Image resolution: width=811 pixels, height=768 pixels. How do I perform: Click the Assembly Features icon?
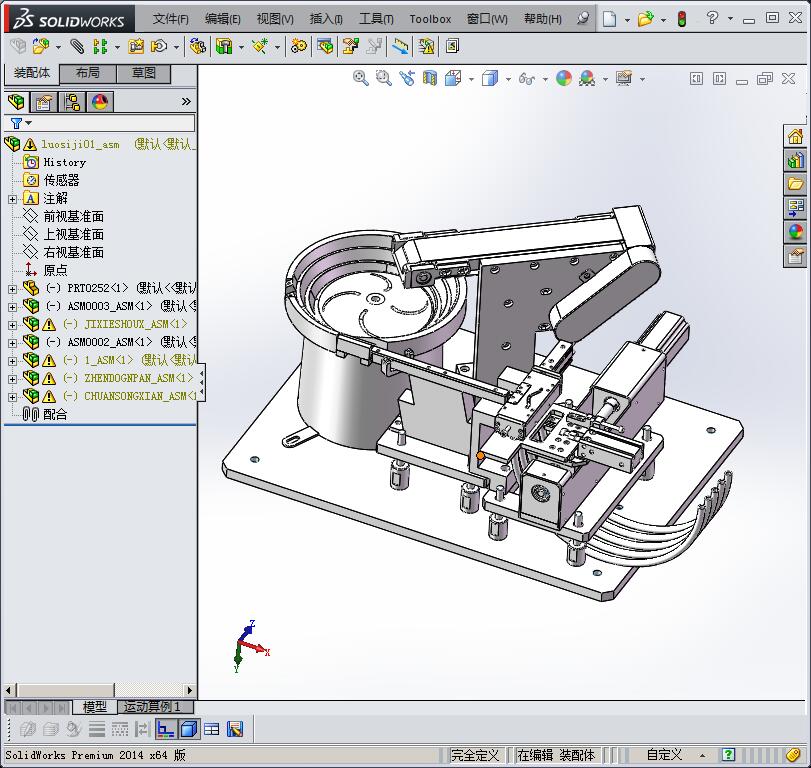(x=224, y=47)
